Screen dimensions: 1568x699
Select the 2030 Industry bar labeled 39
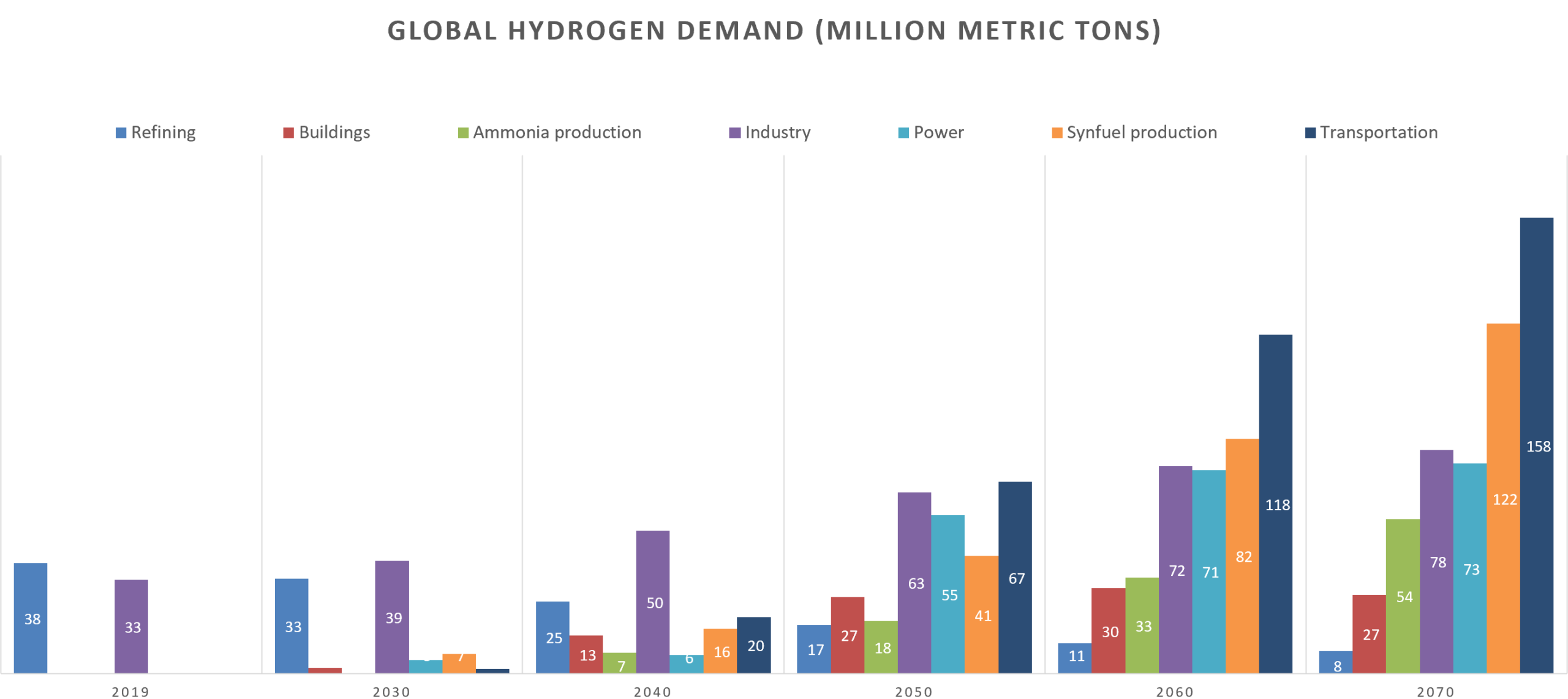click(x=392, y=617)
